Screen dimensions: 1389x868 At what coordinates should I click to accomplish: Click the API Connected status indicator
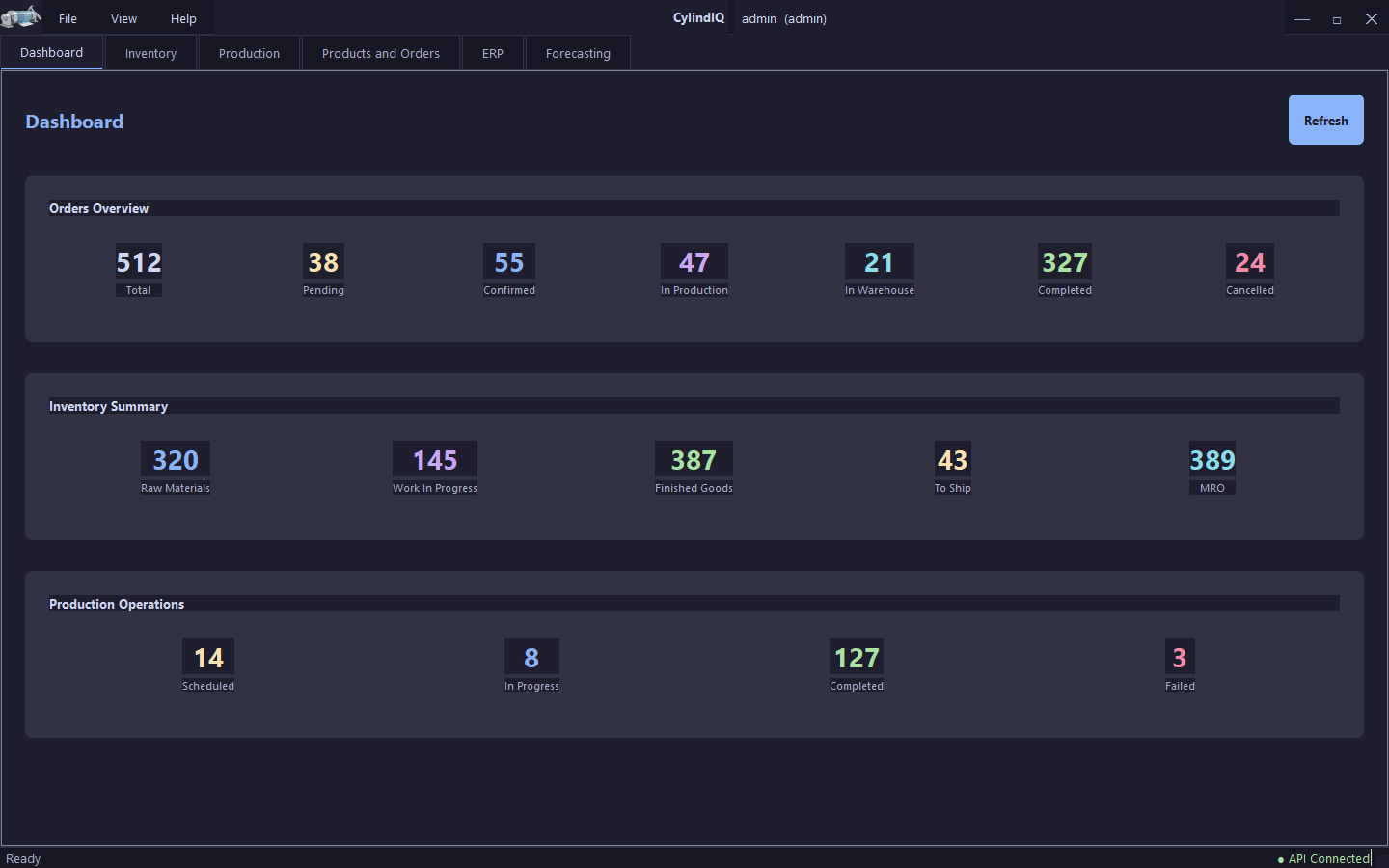1323,858
